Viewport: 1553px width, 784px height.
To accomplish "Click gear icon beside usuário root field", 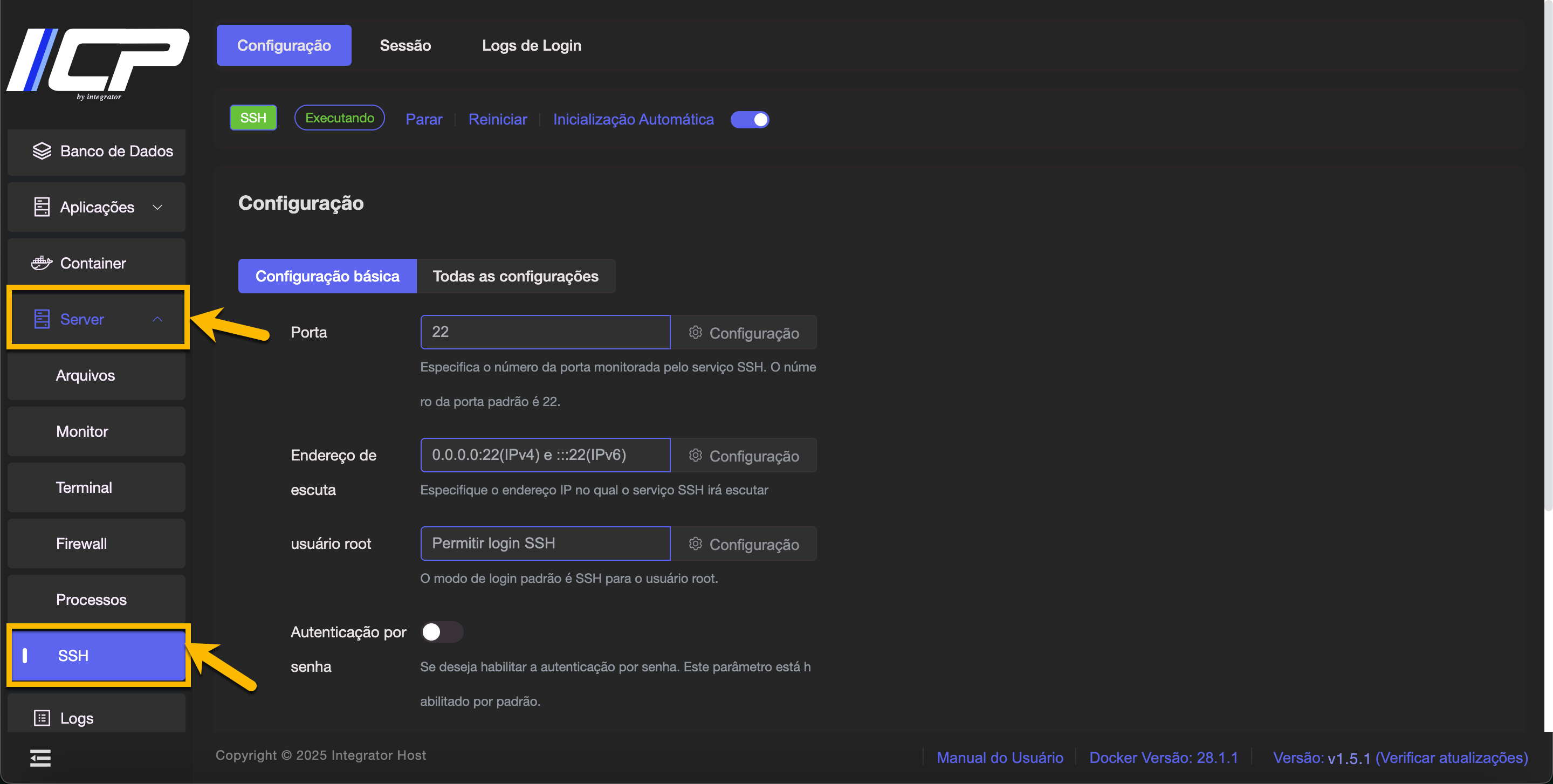I will pyautogui.click(x=695, y=544).
